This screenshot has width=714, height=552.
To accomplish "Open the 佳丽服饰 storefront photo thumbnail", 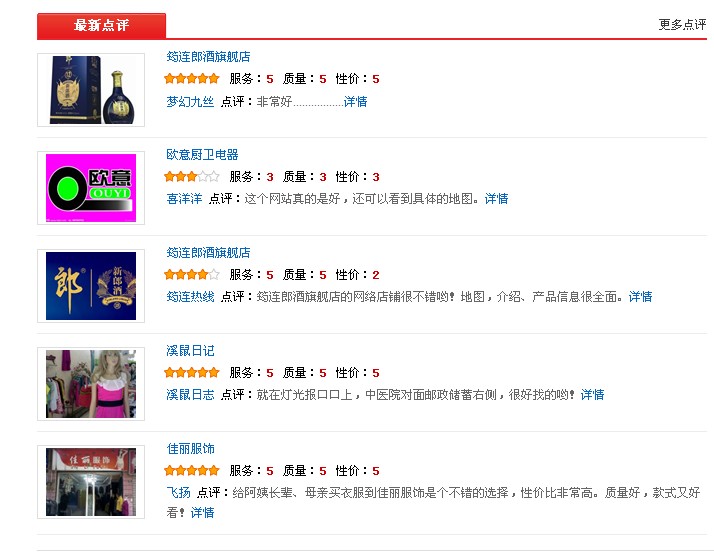I will point(90,482).
